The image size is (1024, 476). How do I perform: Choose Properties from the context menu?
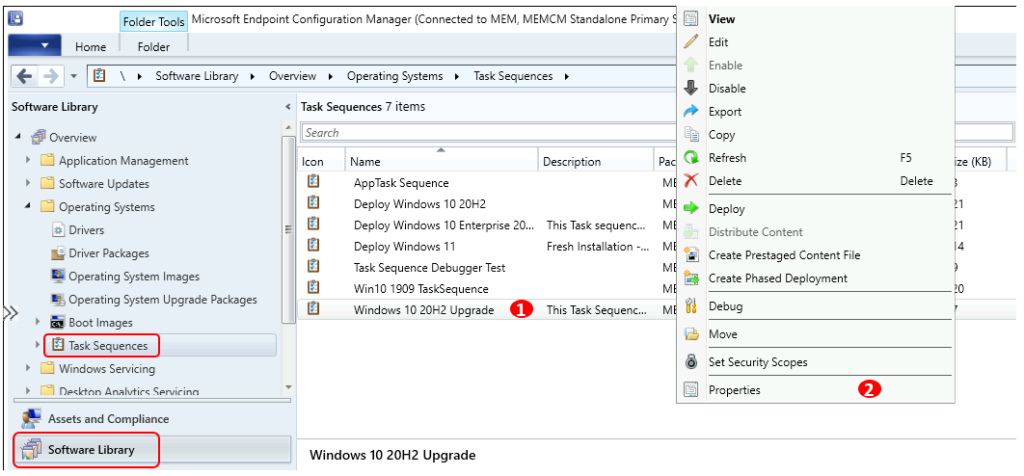734,390
